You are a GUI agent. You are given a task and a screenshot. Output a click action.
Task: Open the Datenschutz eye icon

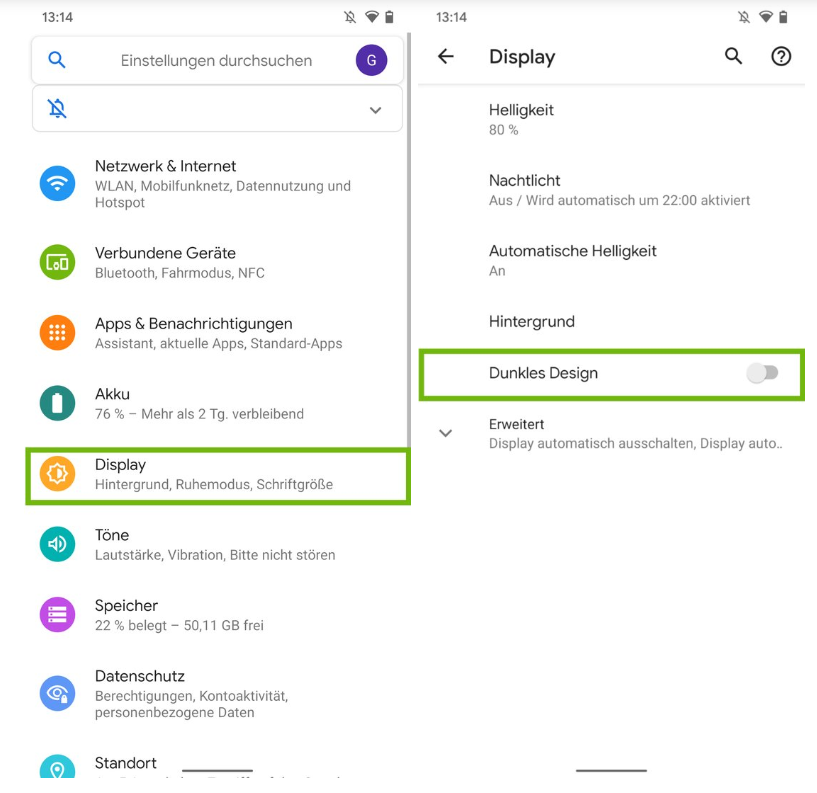coord(57,693)
